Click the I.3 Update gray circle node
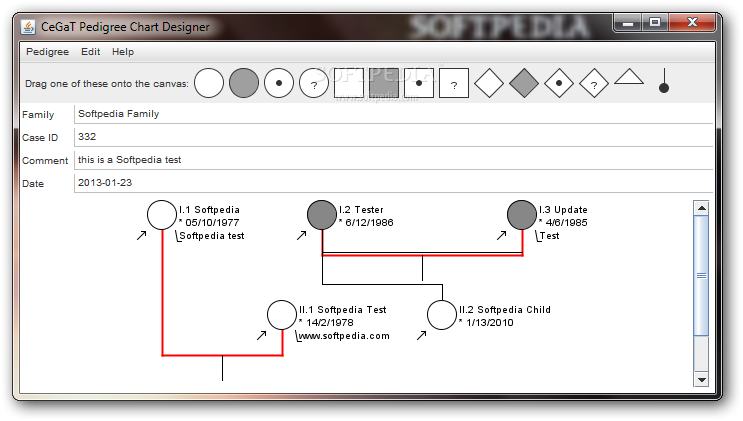This screenshot has width=743, height=421. (522, 215)
